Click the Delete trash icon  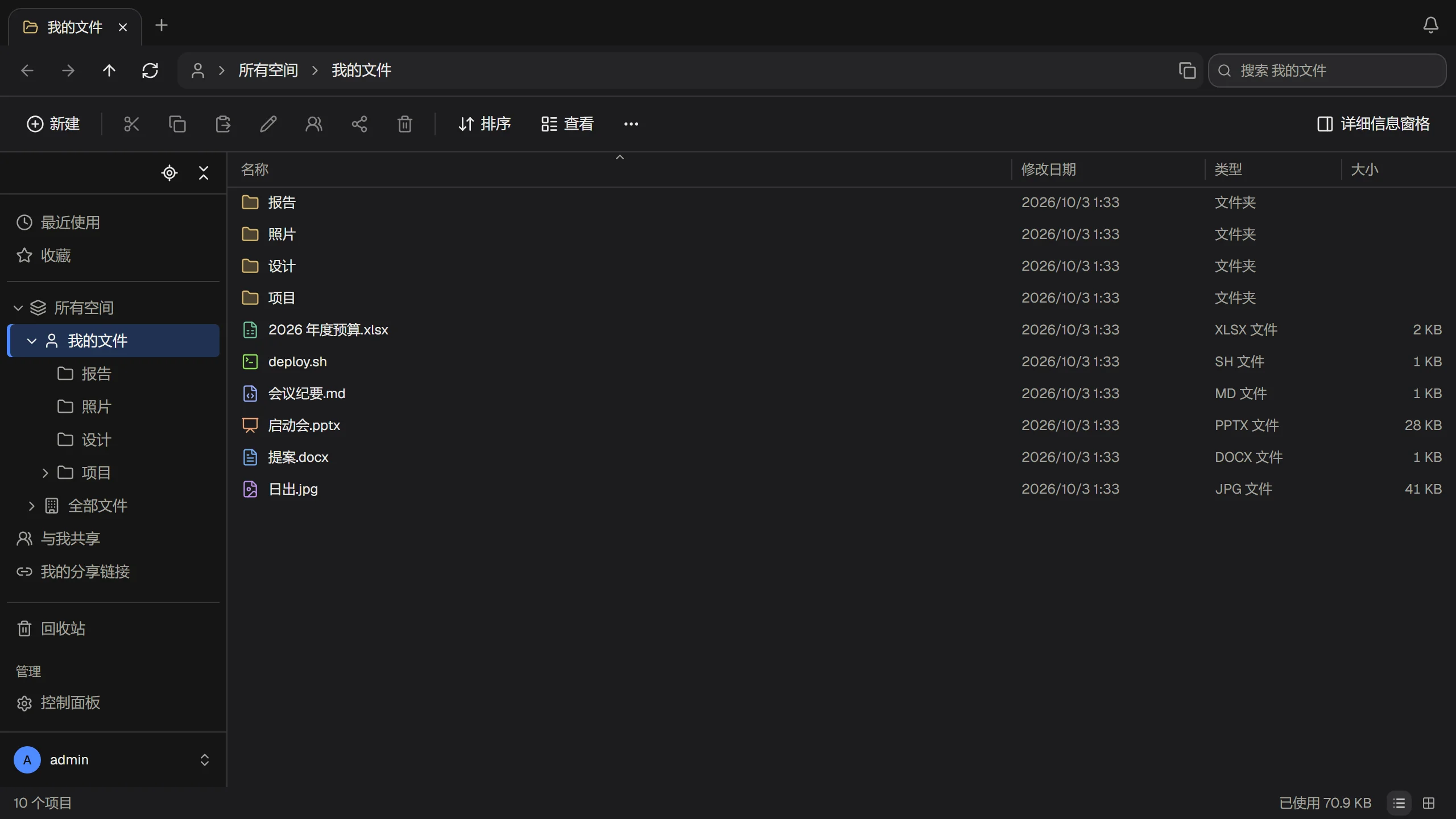(405, 124)
